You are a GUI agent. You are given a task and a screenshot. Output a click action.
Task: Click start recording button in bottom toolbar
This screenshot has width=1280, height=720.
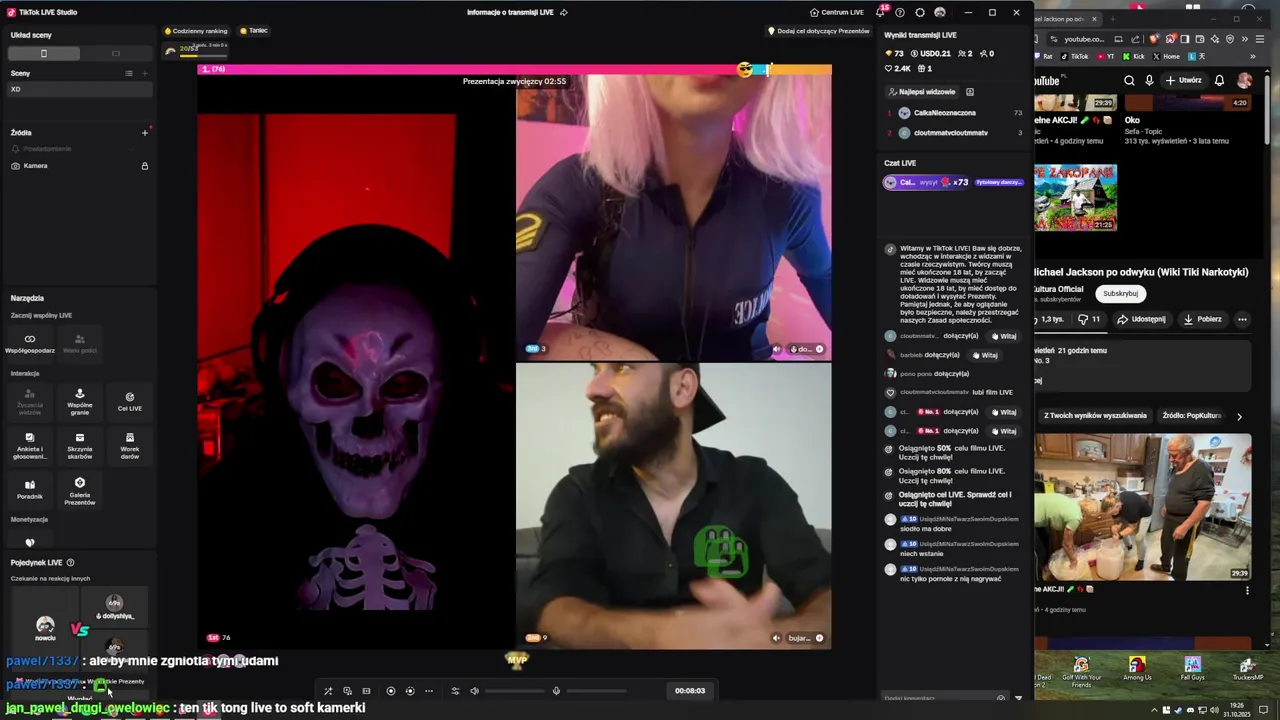[x=391, y=691]
